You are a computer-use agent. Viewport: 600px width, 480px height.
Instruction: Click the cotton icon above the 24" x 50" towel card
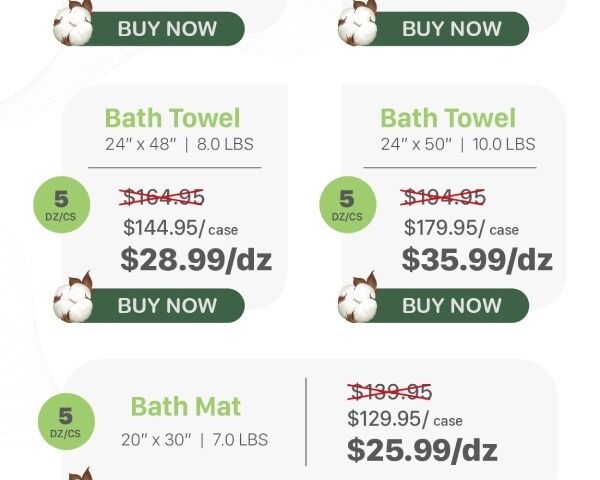click(358, 22)
